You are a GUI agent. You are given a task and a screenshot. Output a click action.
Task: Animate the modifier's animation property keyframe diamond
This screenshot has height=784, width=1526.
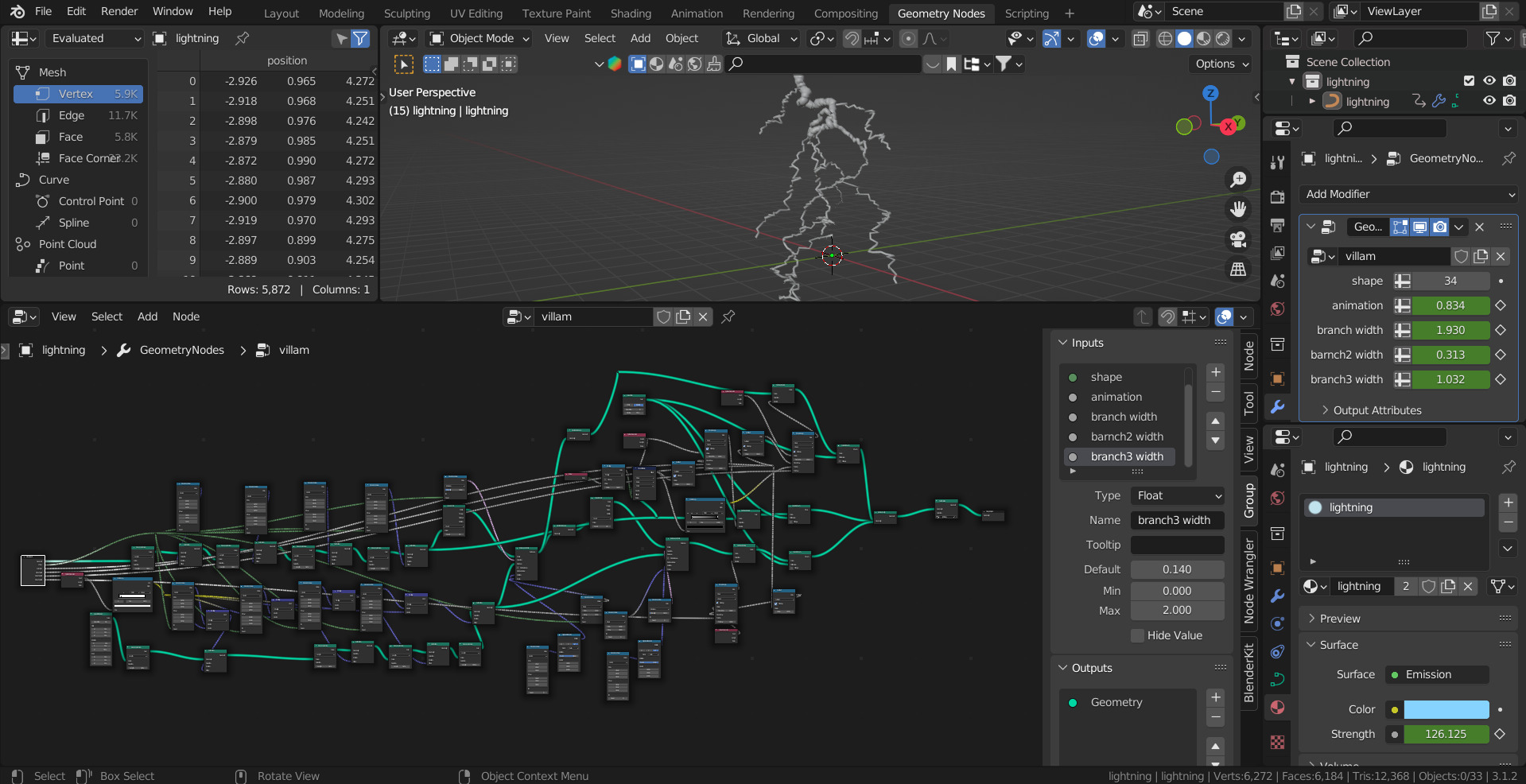tap(1501, 305)
